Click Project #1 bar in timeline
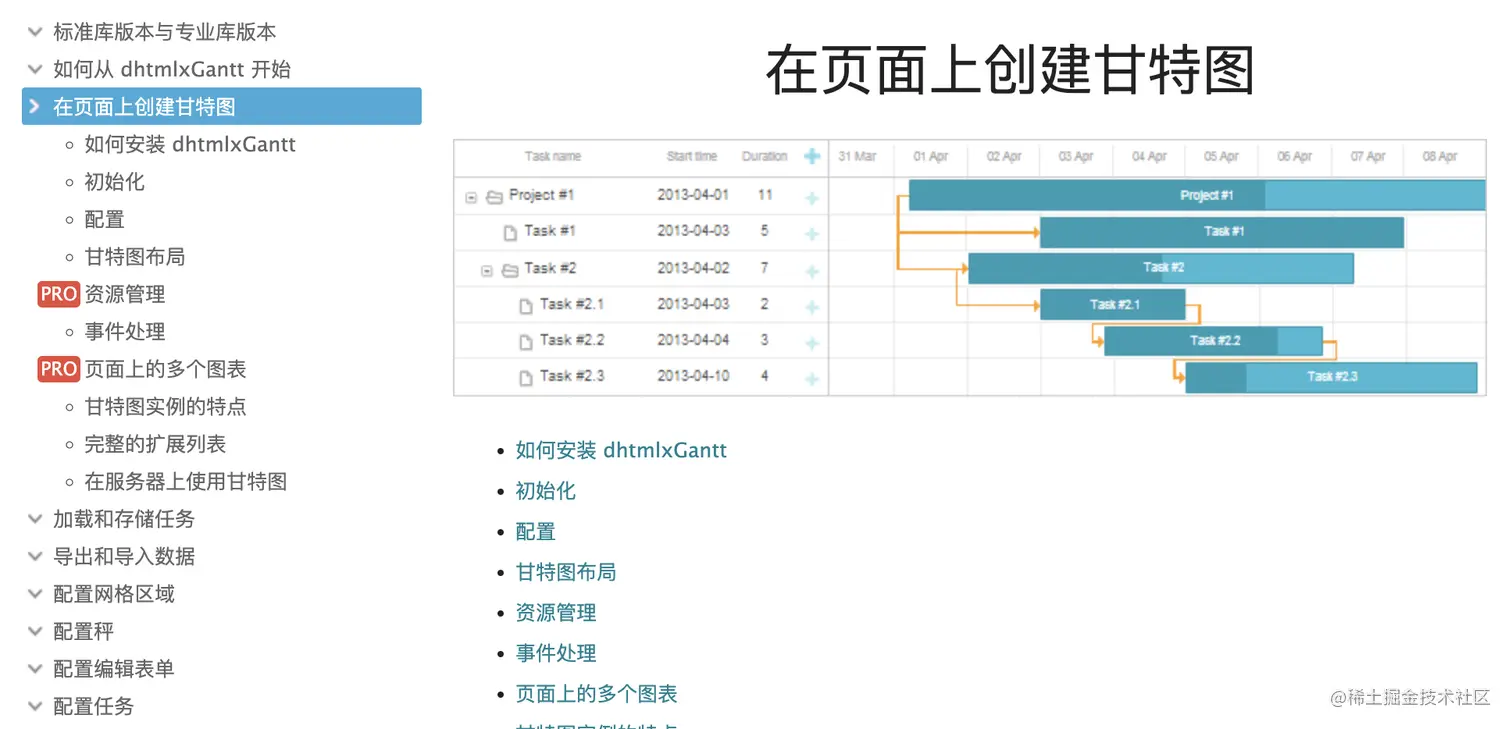This screenshot has width=1512, height=729. coord(1197,195)
